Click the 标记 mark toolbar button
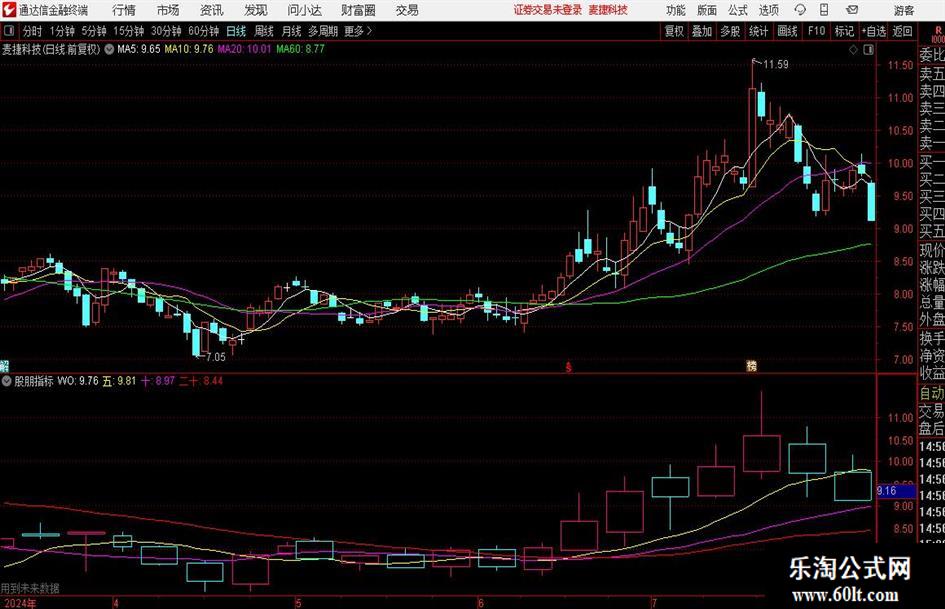This screenshot has width=945, height=609. click(x=844, y=31)
